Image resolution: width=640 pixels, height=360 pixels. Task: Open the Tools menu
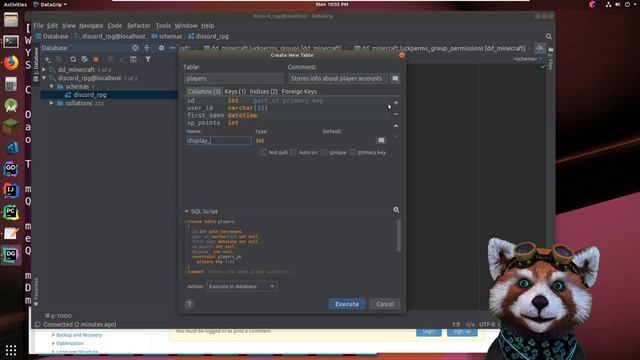[163, 25]
